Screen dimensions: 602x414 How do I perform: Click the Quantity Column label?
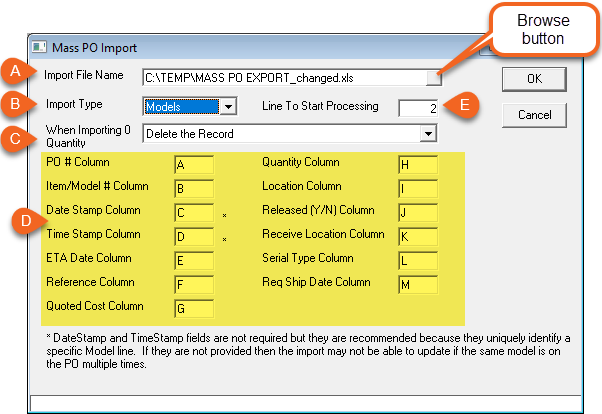point(301,162)
